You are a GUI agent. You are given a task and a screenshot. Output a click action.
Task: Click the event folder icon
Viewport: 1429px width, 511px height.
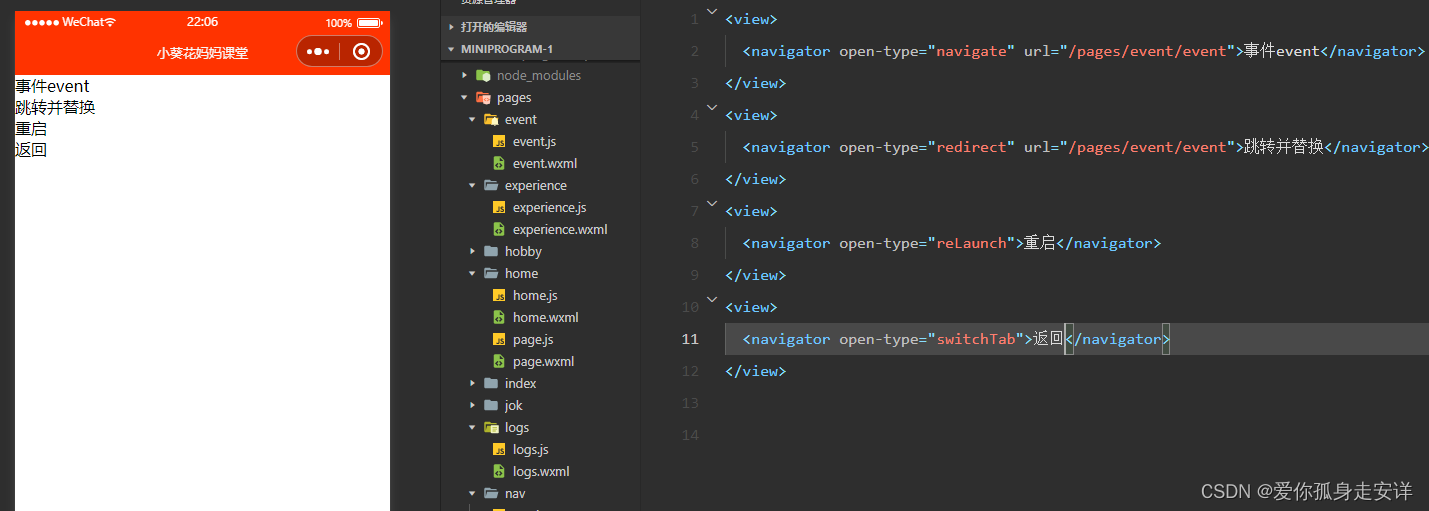click(491, 119)
